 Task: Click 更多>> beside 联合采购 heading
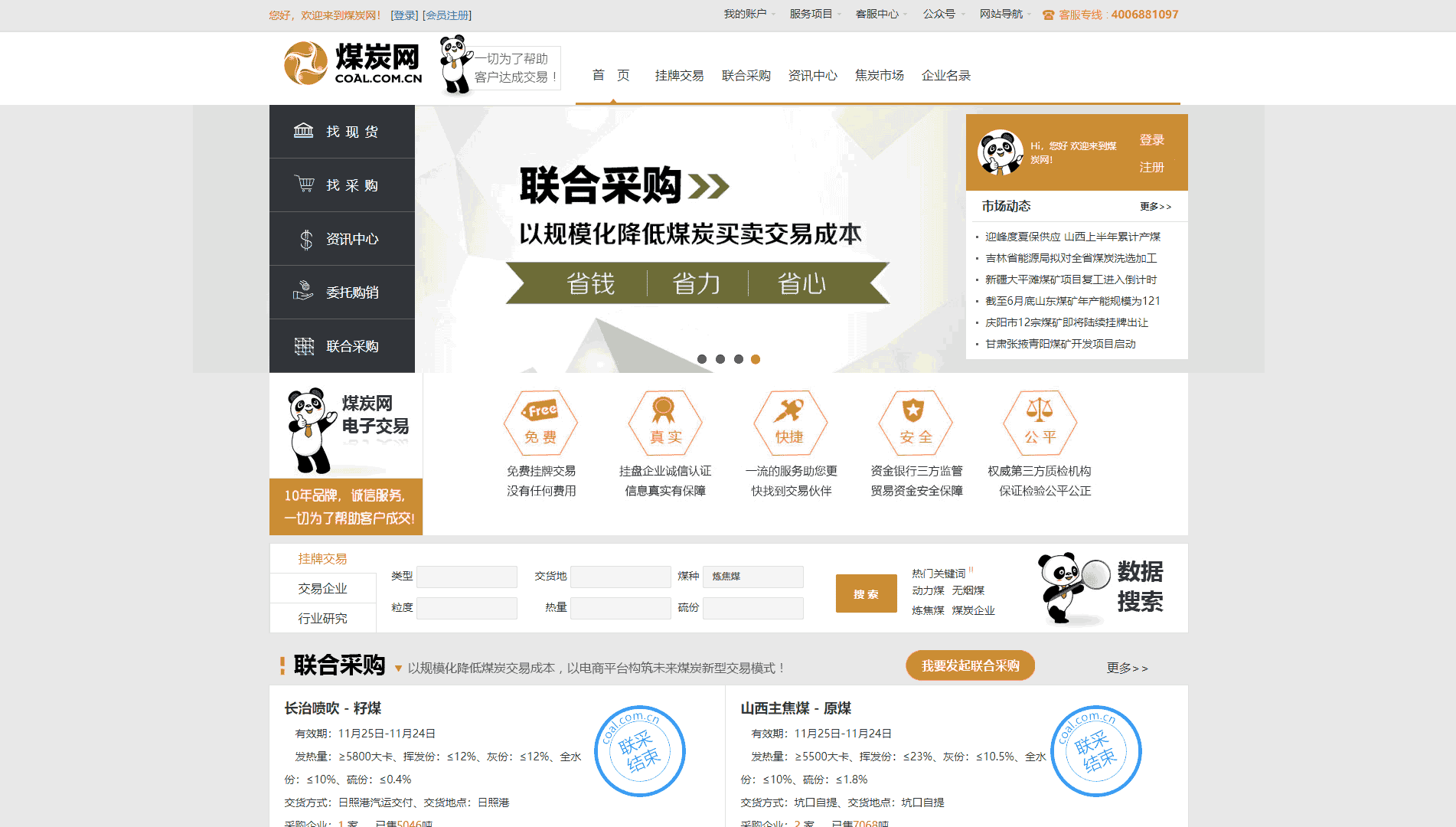coord(1127,668)
